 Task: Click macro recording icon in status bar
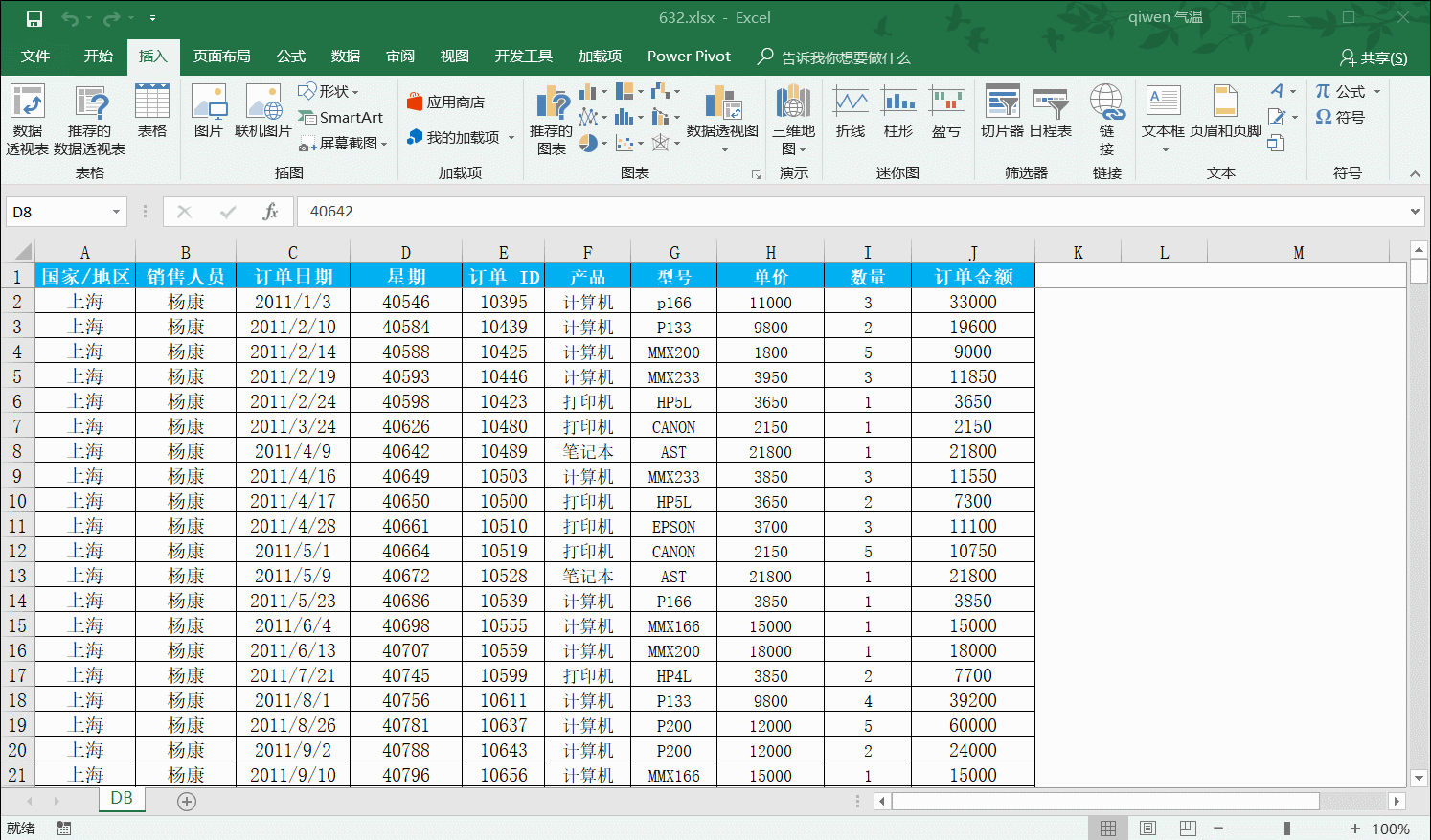pos(63,828)
